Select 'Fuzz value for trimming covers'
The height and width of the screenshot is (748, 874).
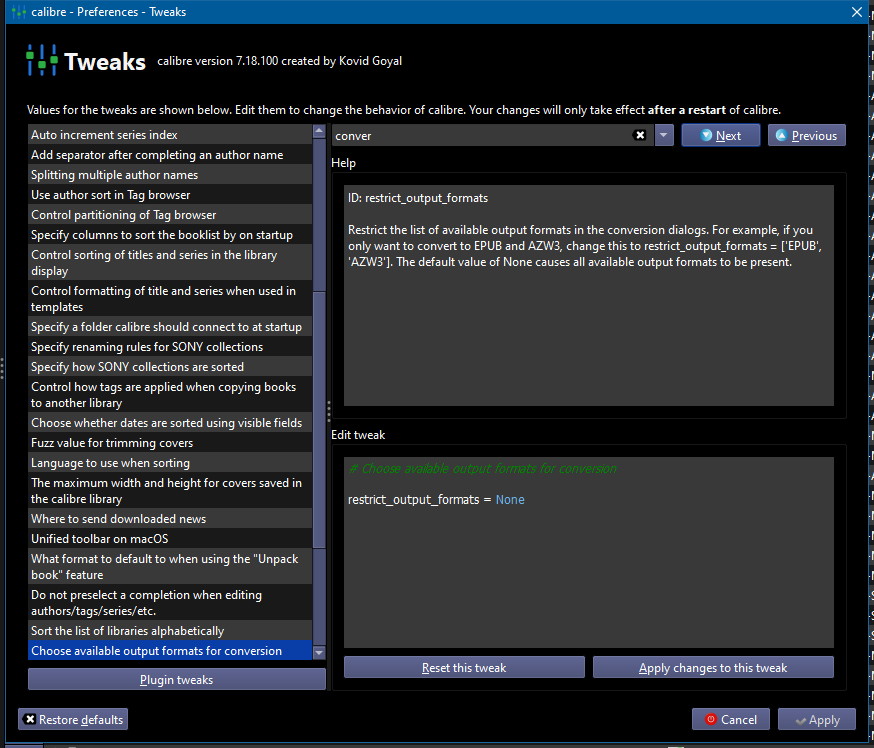170,443
